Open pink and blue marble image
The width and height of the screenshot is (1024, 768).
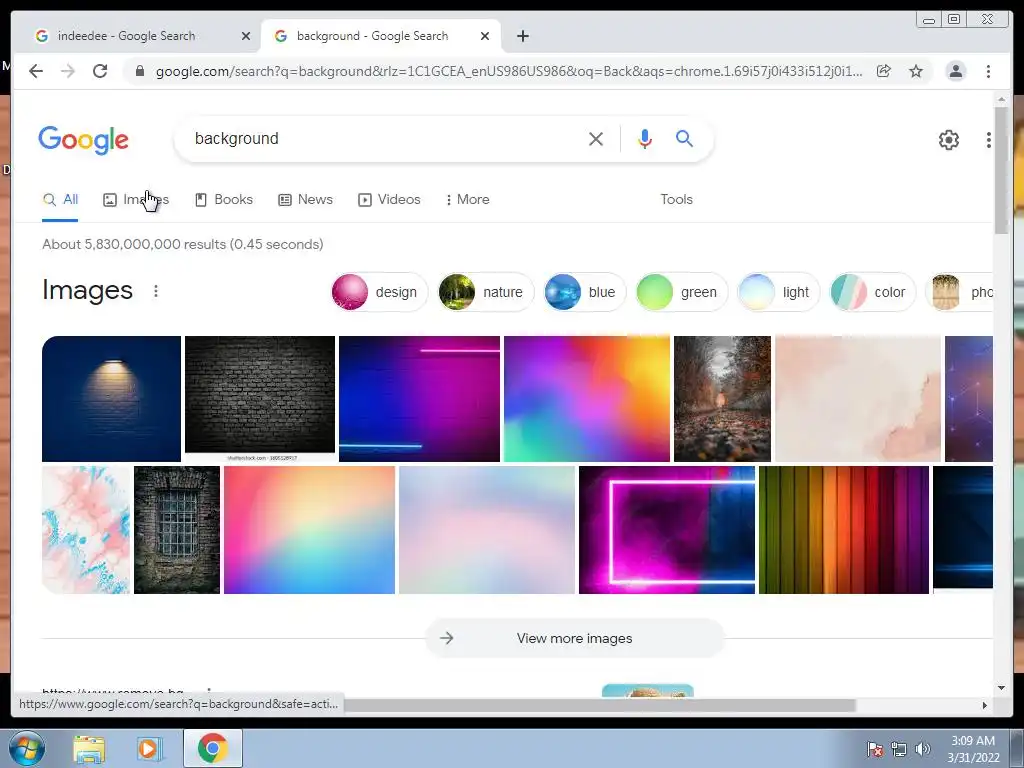coord(86,530)
